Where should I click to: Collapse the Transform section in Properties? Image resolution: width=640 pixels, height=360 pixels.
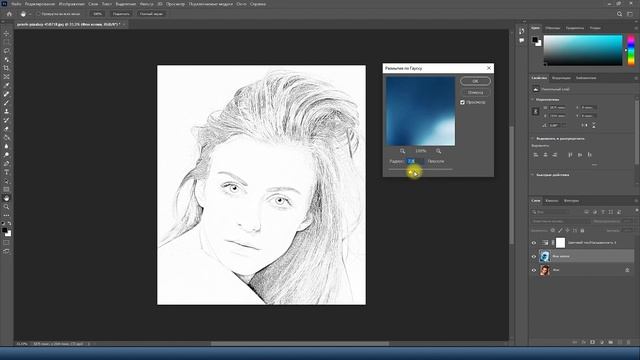[x=532, y=99]
